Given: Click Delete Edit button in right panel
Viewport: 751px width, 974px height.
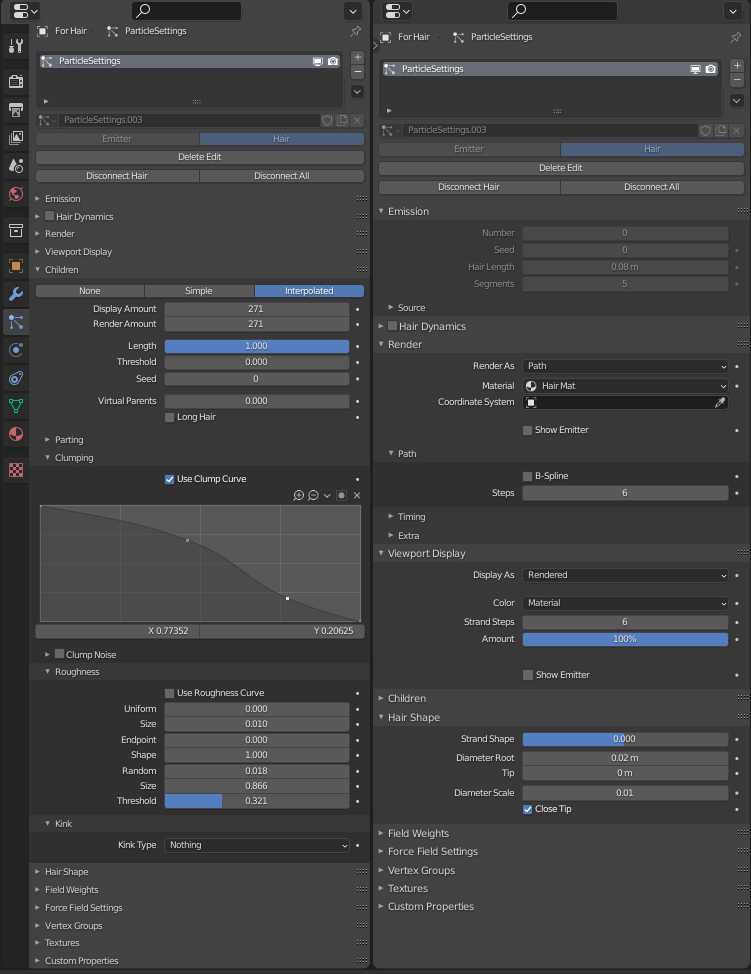Looking at the screenshot, I should (561, 168).
